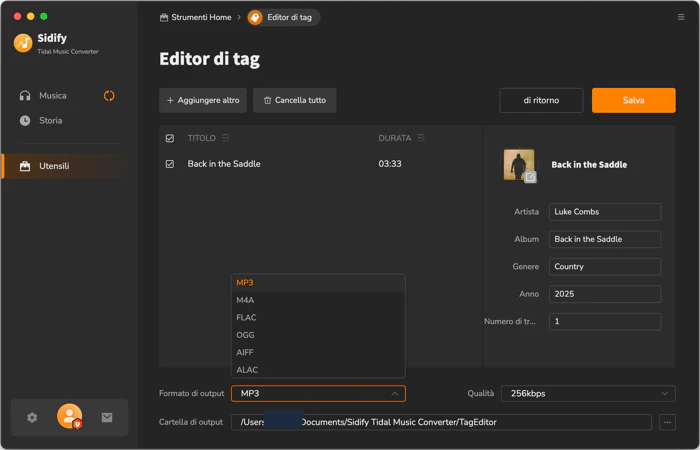Screen dimensions: 700x450
Task: Pick ALAC from the format list
Action: (318, 370)
